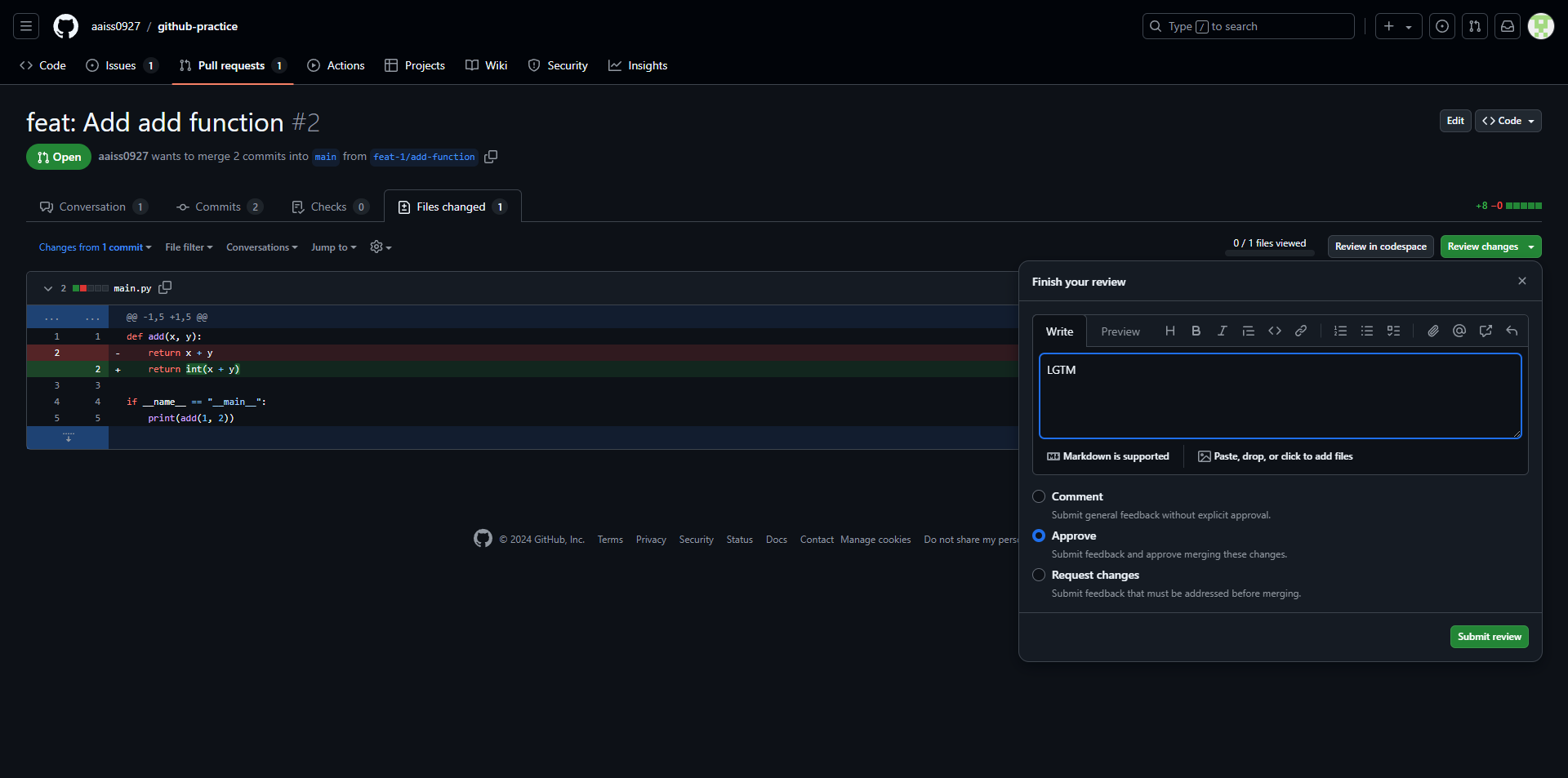Open the File filter dropdown
This screenshot has width=1568, height=778.
[x=189, y=247]
